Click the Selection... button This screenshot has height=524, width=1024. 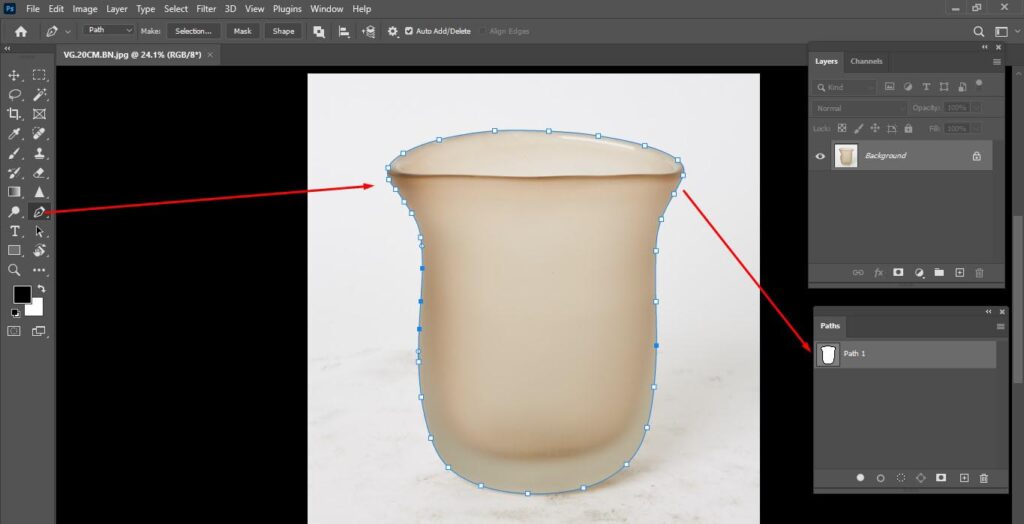tap(193, 31)
